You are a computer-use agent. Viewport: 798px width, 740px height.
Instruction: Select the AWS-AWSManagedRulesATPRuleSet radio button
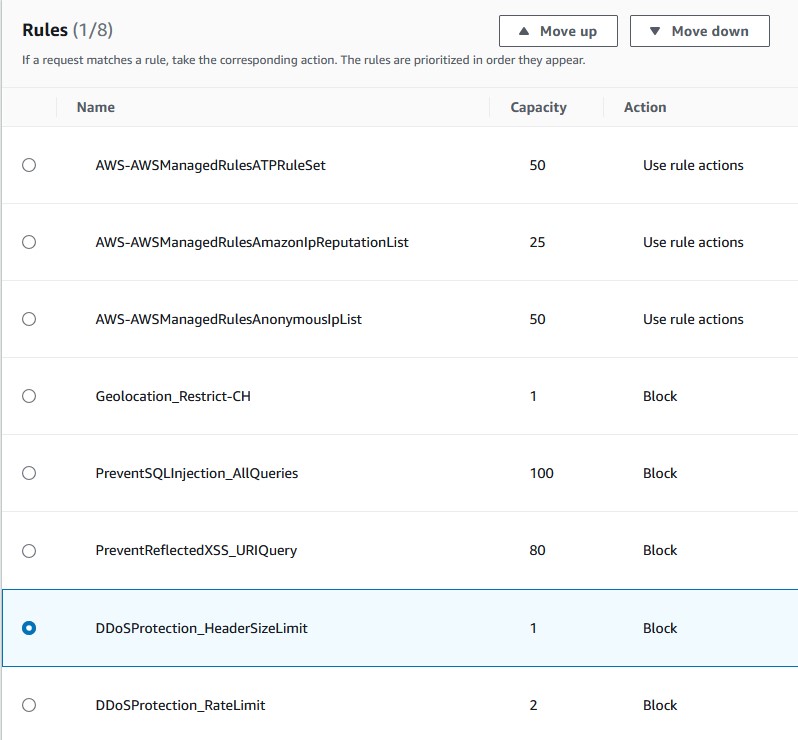pyautogui.click(x=29, y=165)
